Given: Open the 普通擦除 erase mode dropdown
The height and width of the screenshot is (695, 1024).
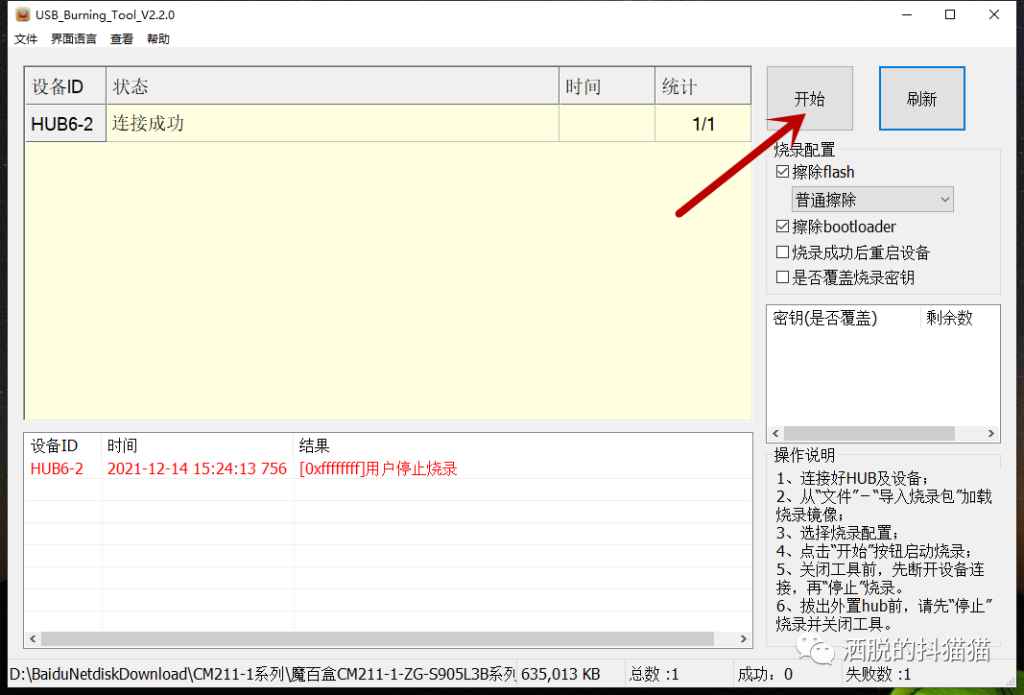Looking at the screenshot, I should pyautogui.click(x=872, y=200).
